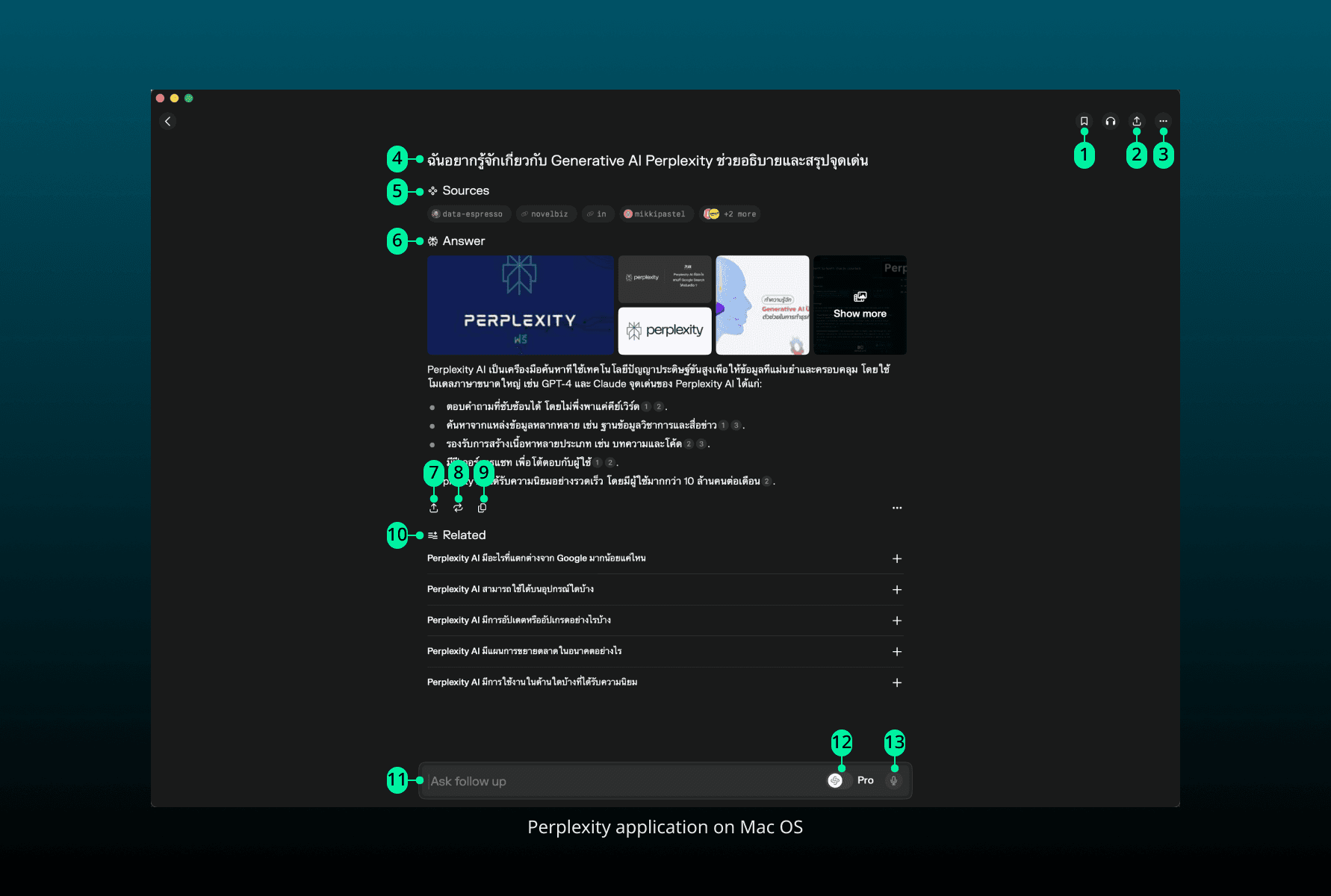Screen dimensions: 1331x896
Task: Open the top-right three-dots more menu
Action: click(x=1163, y=121)
